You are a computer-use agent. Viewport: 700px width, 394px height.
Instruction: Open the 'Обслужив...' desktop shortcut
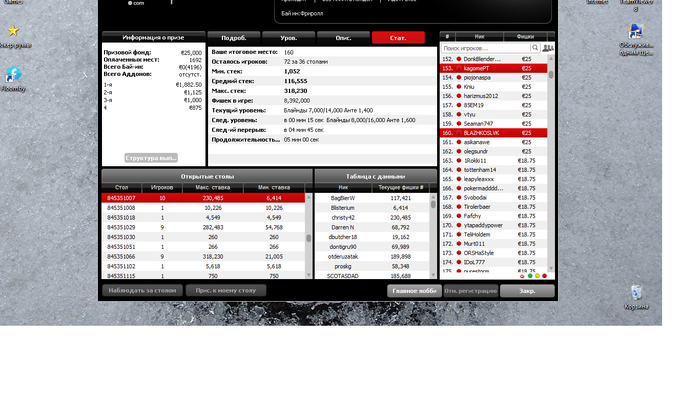click(636, 40)
